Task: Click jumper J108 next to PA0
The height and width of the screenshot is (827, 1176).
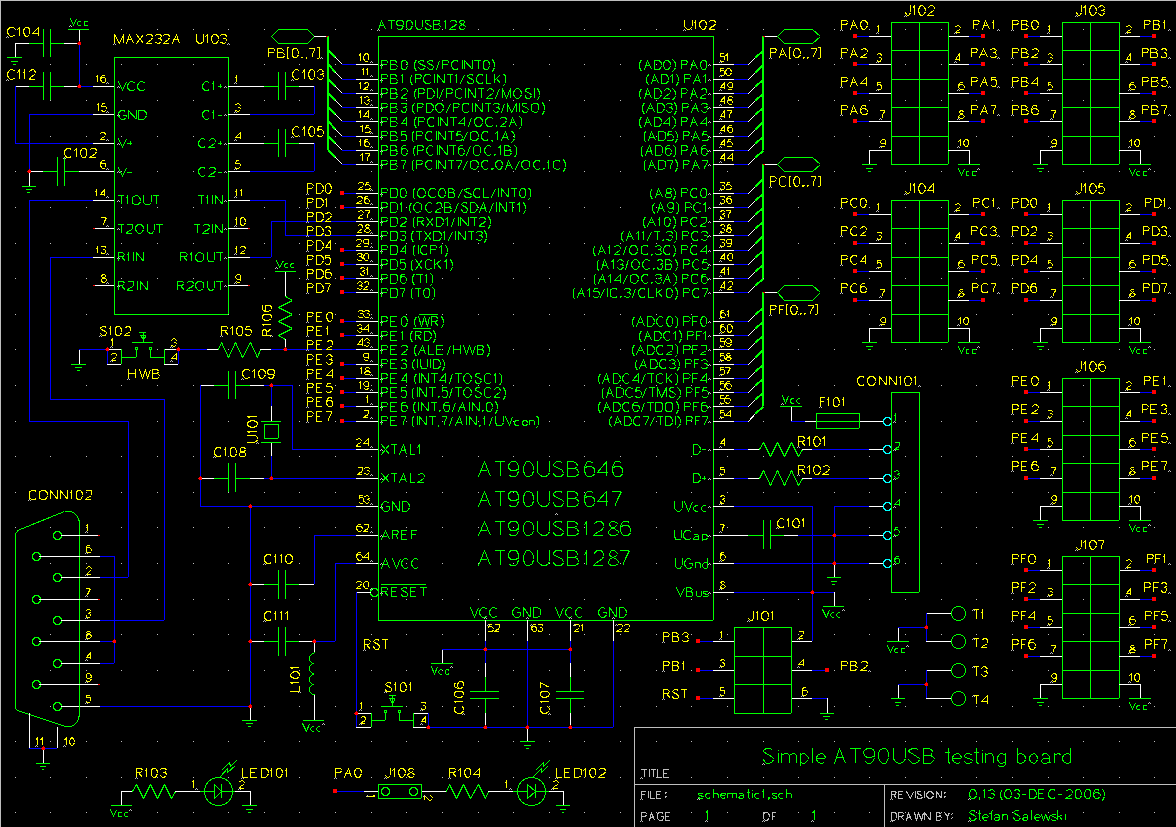Action: 399,789
